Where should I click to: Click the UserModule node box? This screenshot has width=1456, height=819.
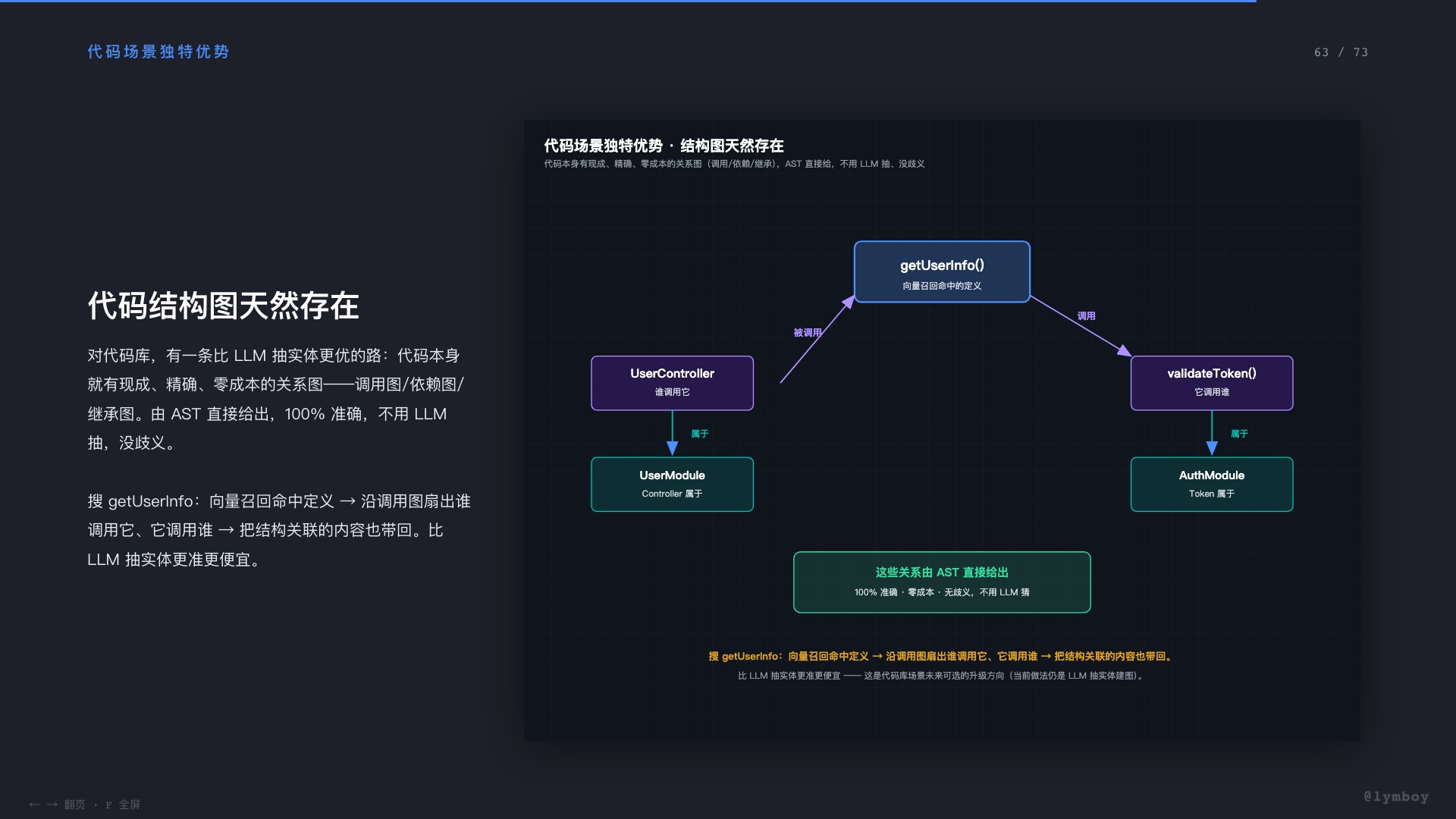pos(672,484)
